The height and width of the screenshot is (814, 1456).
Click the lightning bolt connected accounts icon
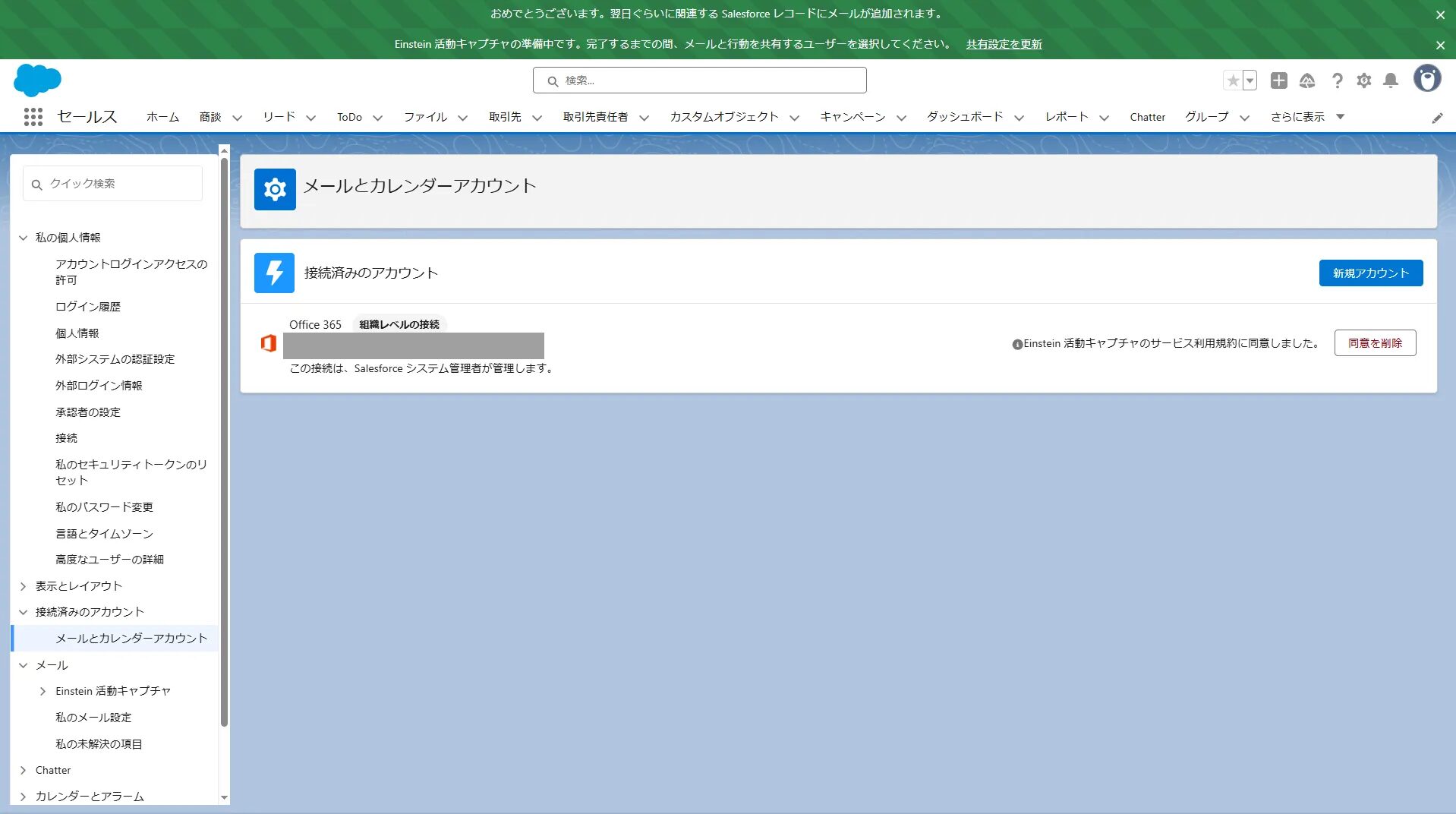coord(274,273)
